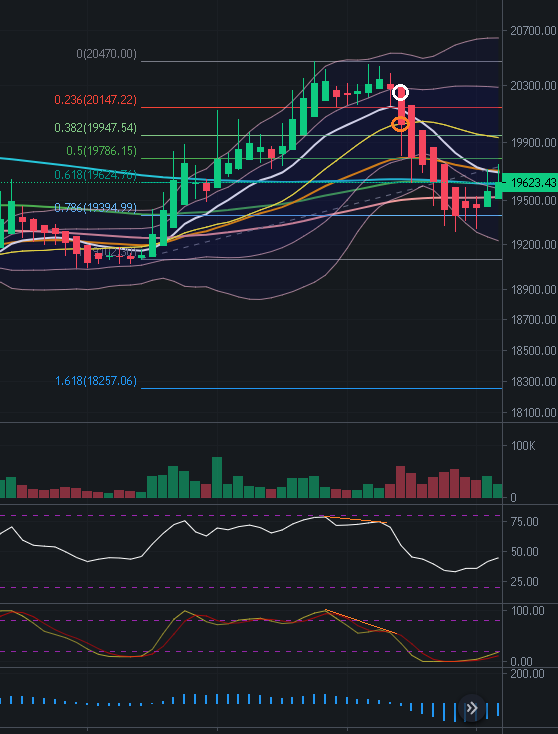Click the 18700.00 price axis label
This screenshot has width=558, height=734.
533,320
